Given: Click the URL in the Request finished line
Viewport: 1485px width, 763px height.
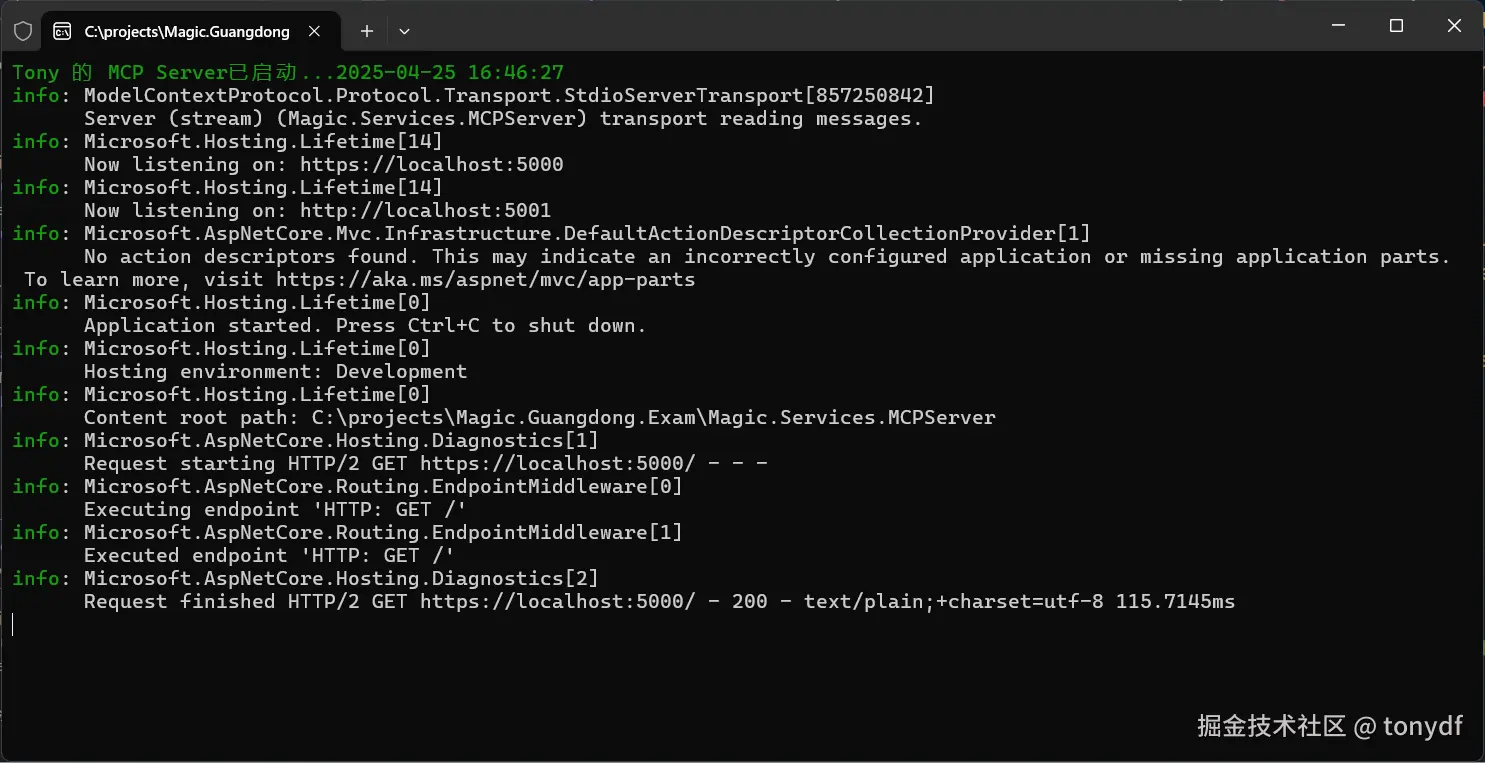Looking at the screenshot, I should 558,601.
